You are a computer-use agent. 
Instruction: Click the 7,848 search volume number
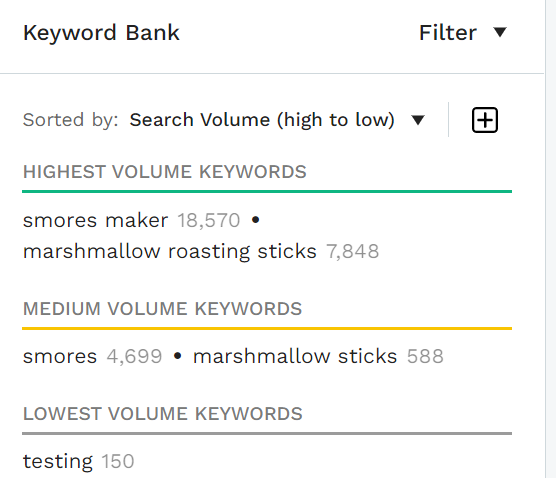352,251
